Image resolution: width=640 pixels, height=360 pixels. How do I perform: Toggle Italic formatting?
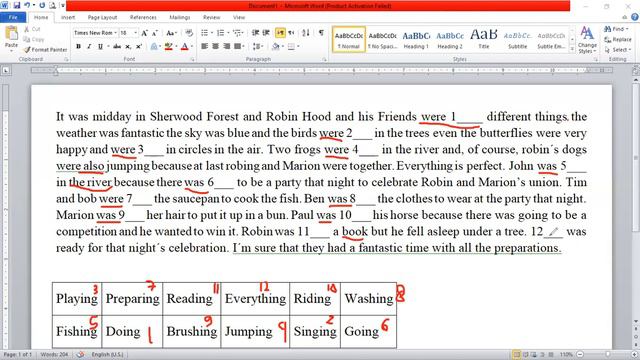point(89,47)
